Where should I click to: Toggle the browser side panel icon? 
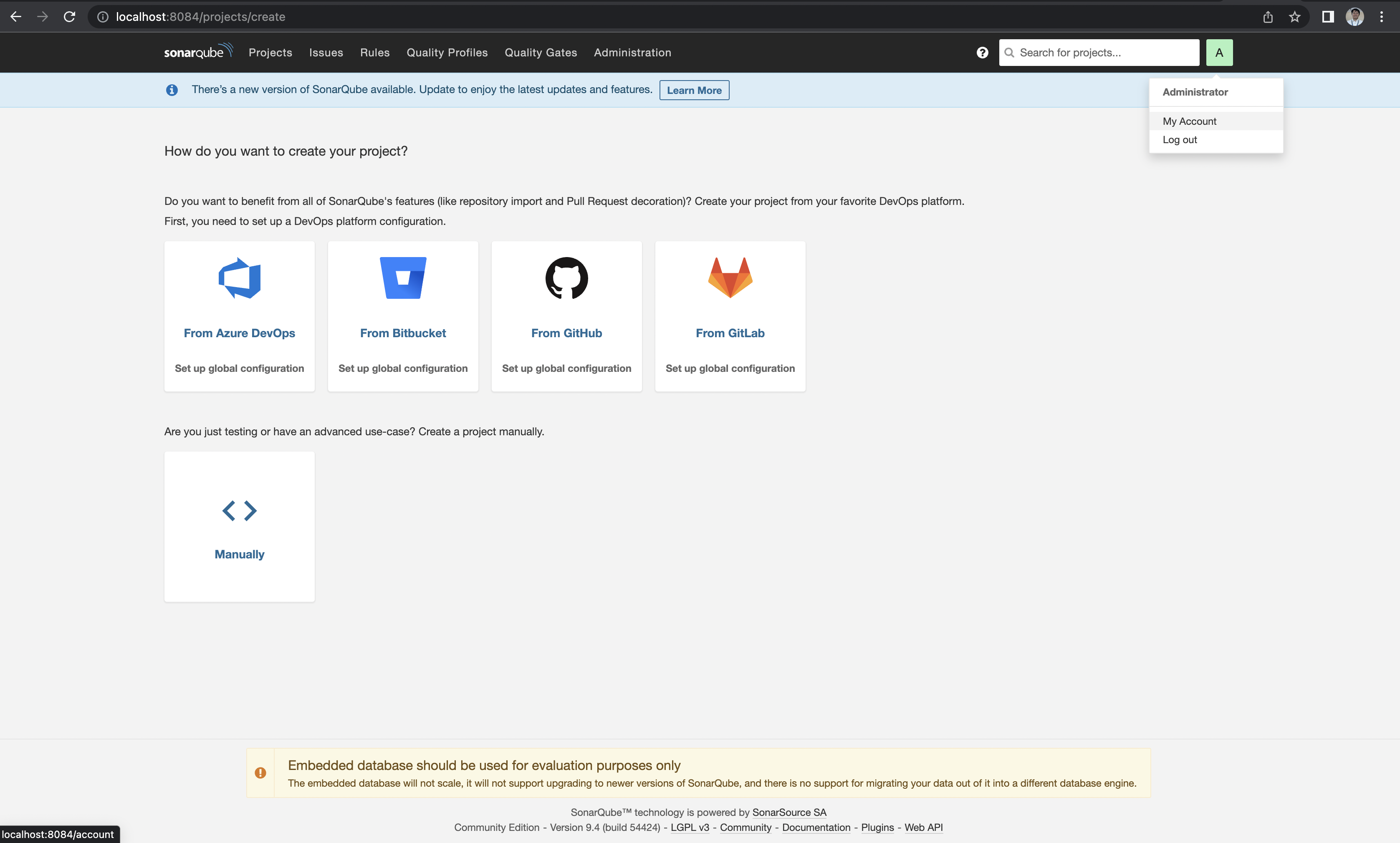click(1327, 16)
